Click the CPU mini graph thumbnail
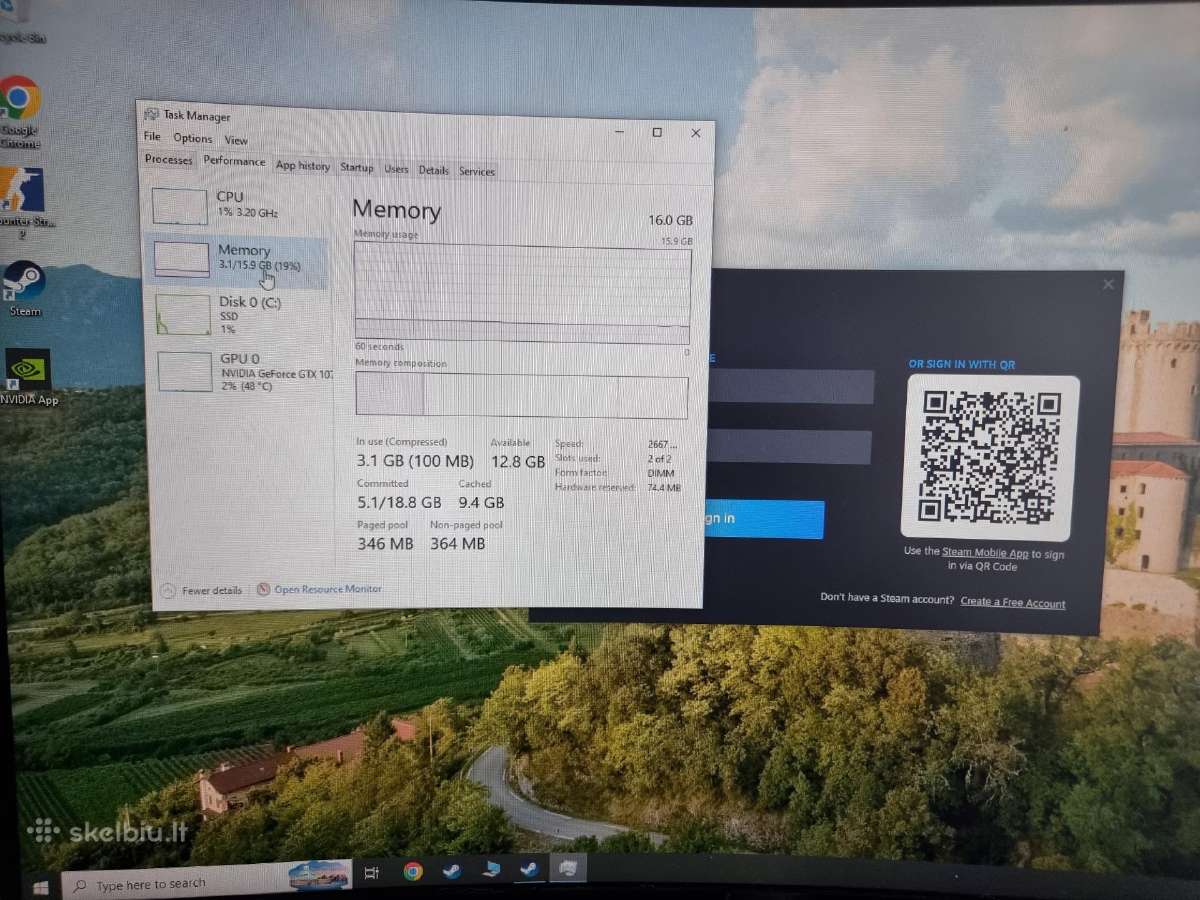Image resolution: width=1200 pixels, height=900 pixels. 180,205
